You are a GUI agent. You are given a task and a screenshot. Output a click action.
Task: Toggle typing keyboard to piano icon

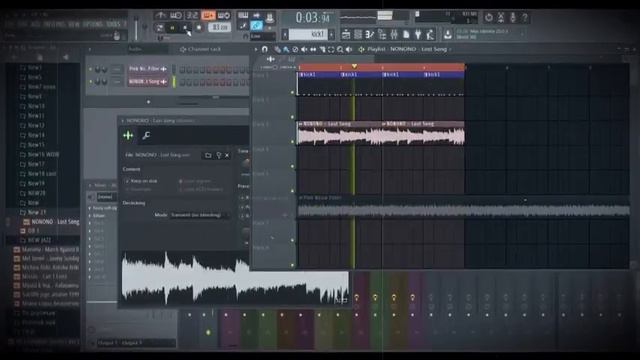point(243,16)
